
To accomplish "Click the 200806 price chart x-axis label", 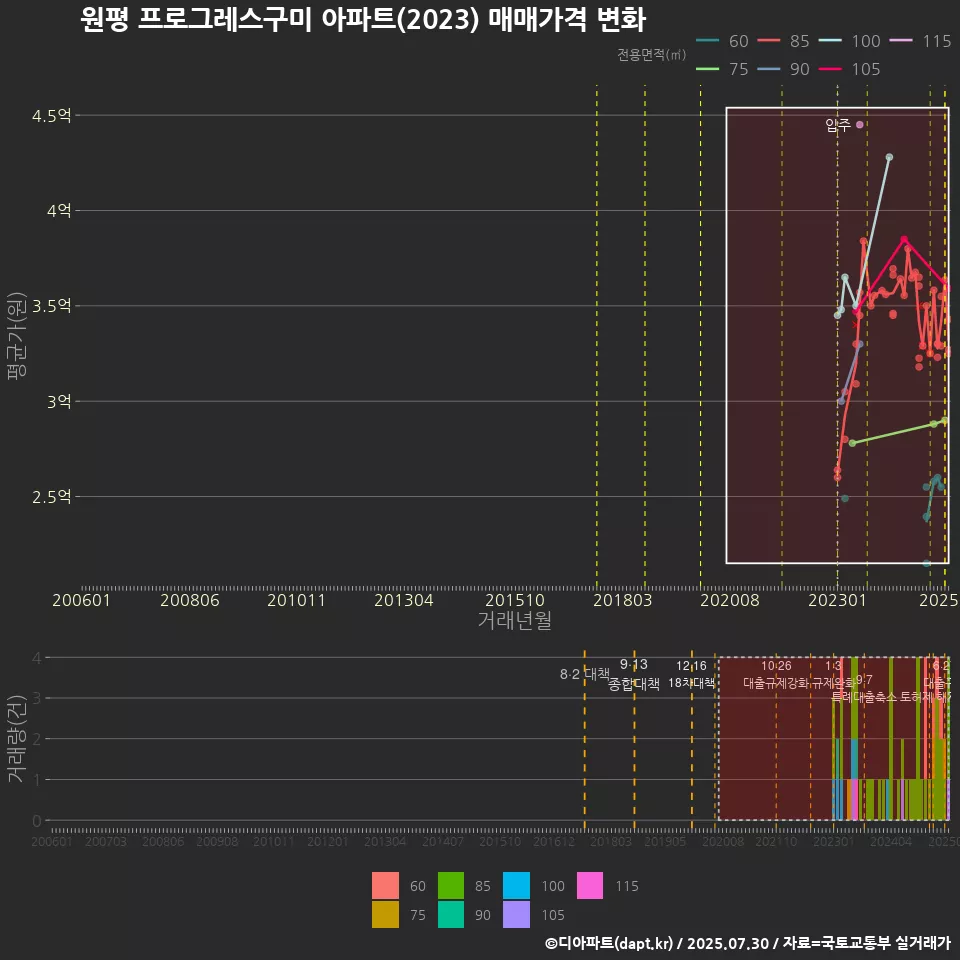I will click(x=190, y=600).
